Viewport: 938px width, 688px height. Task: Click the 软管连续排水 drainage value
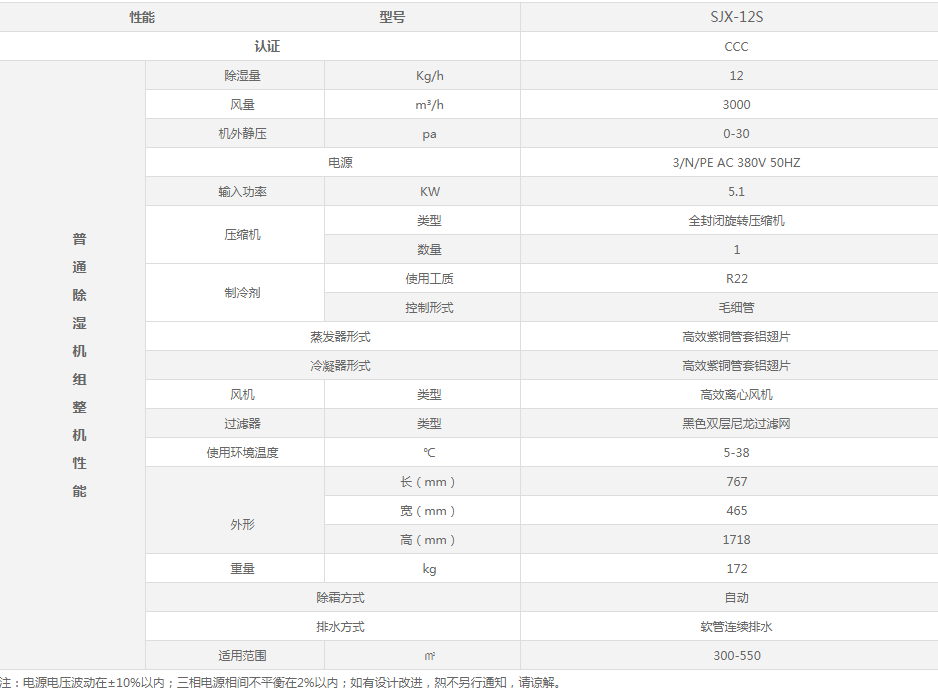(736, 626)
